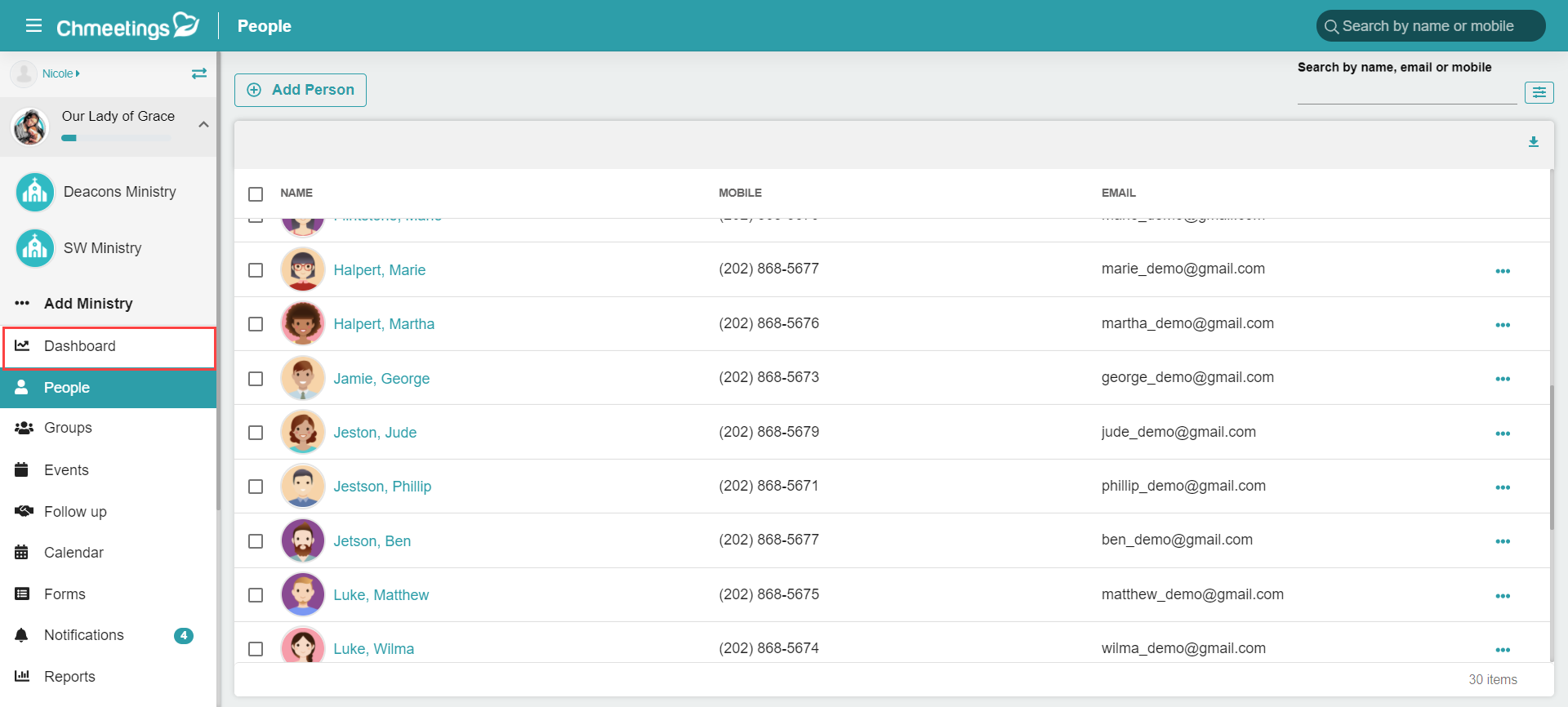Image resolution: width=1568 pixels, height=707 pixels.
Task: Click the switch accounts arrows icon
Action: click(199, 73)
